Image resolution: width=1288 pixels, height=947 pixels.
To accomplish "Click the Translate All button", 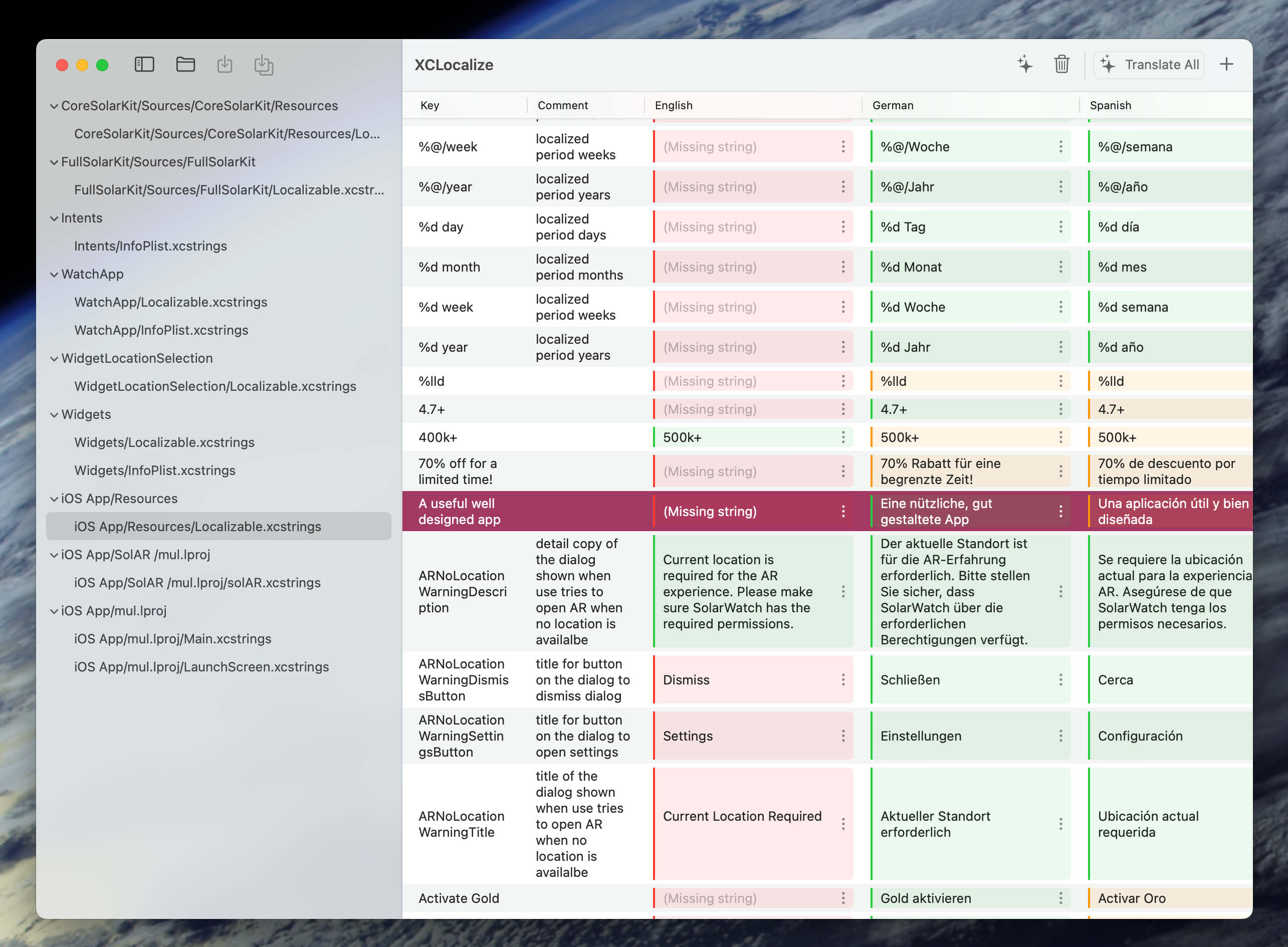I will (1149, 64).
